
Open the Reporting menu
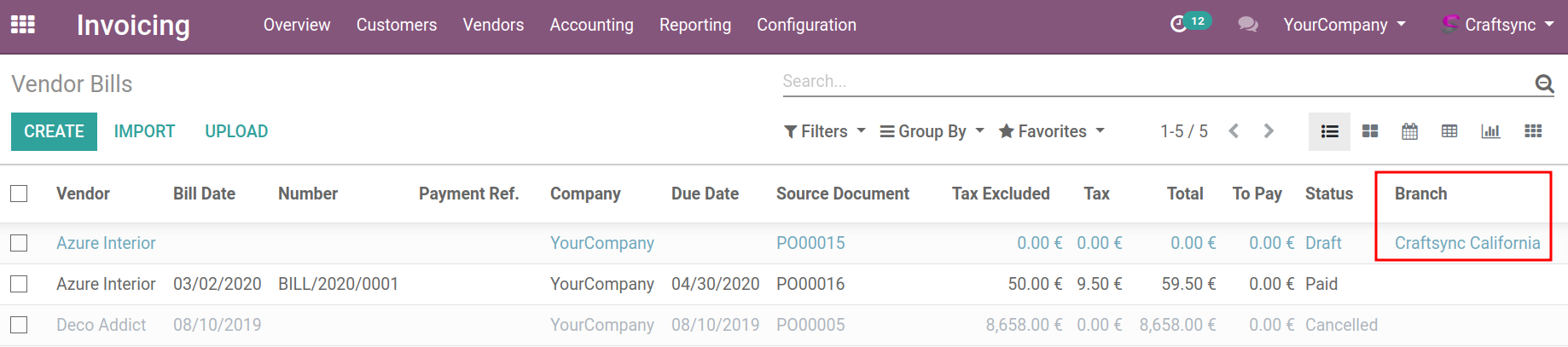click(694, 25)
